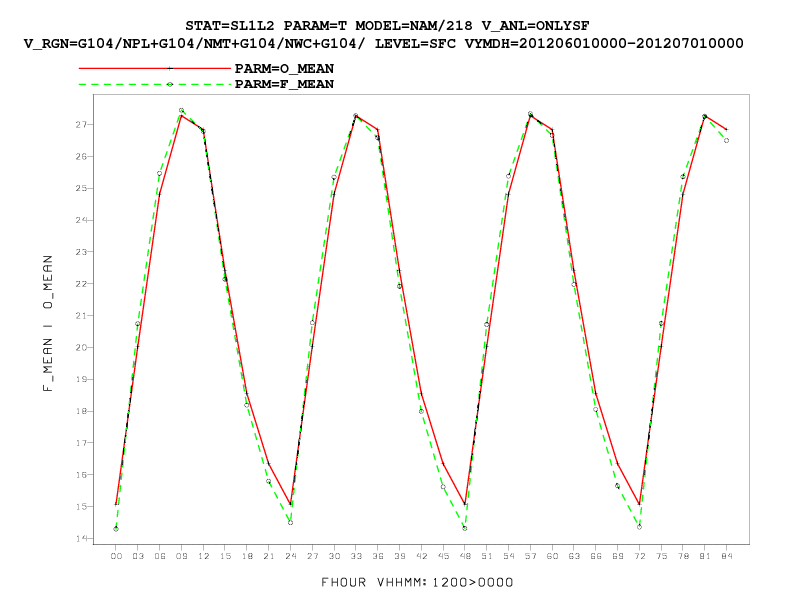The width and height of the screenshot is (792, 612).
Task: Click y-axis tick label 19
Action: click(81, 380)
